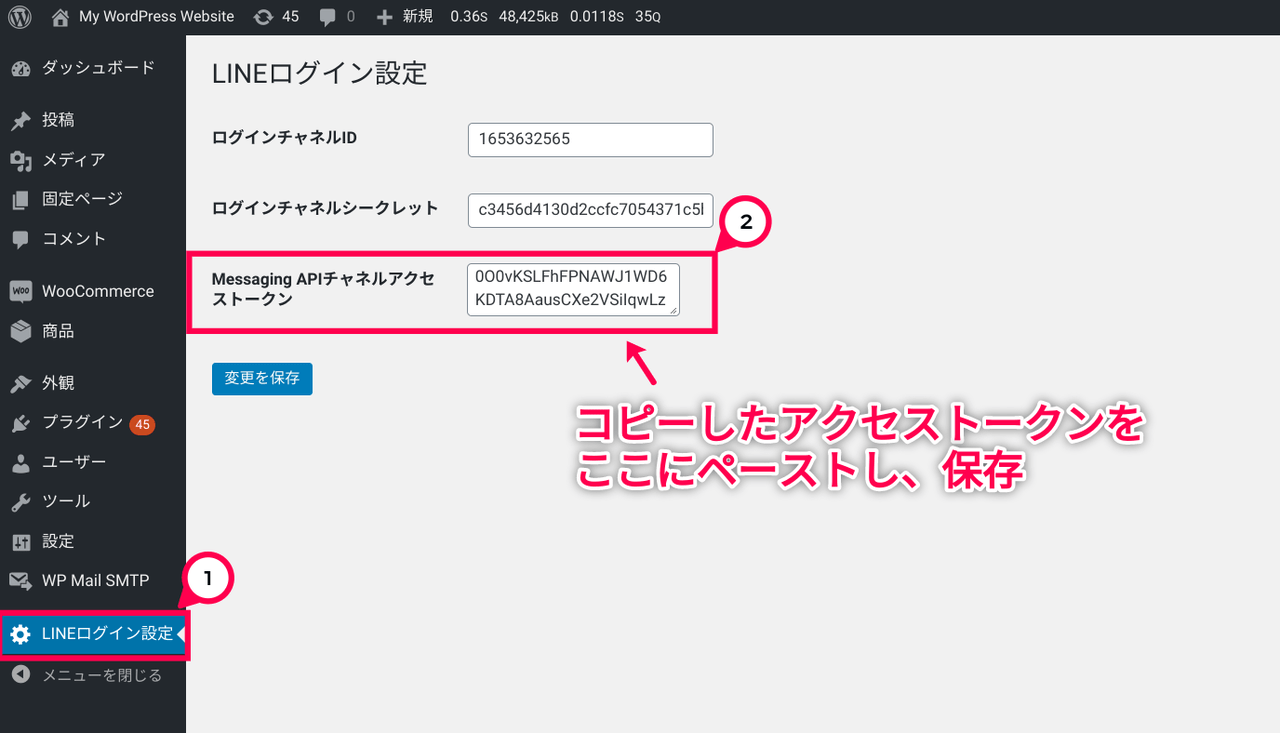Open updates icon showing 45
The width and height of the screenshot is (1280, 733).
pyautogui.click(x=263, y=17)
